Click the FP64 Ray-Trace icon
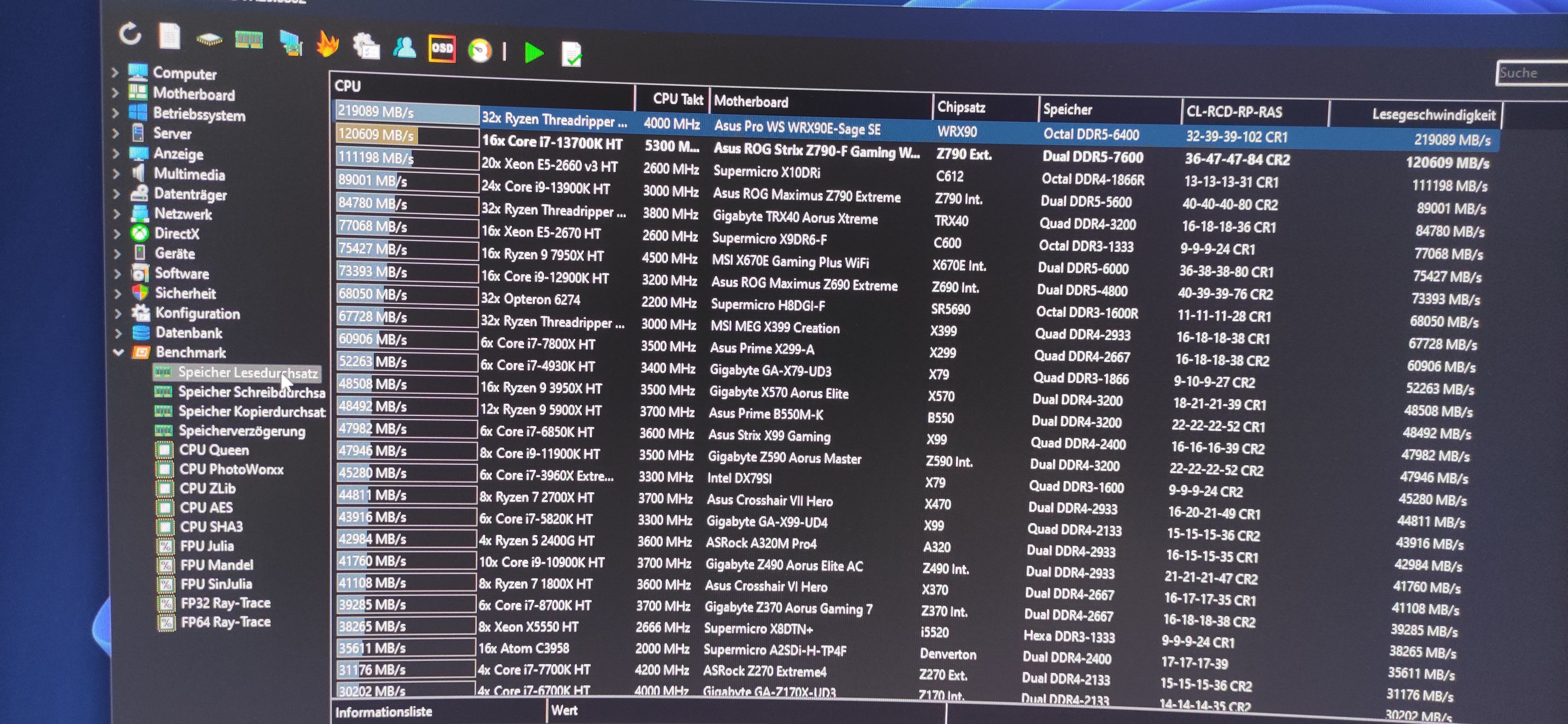The image size is (1568, 724). click(x=165, y=622)
